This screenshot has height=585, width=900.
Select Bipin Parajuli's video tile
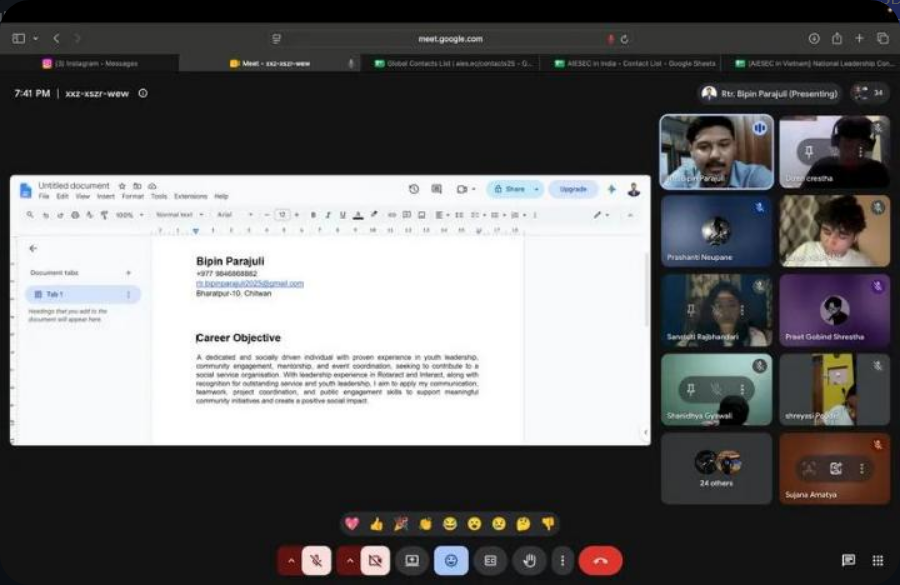click(x=716, y=152)
